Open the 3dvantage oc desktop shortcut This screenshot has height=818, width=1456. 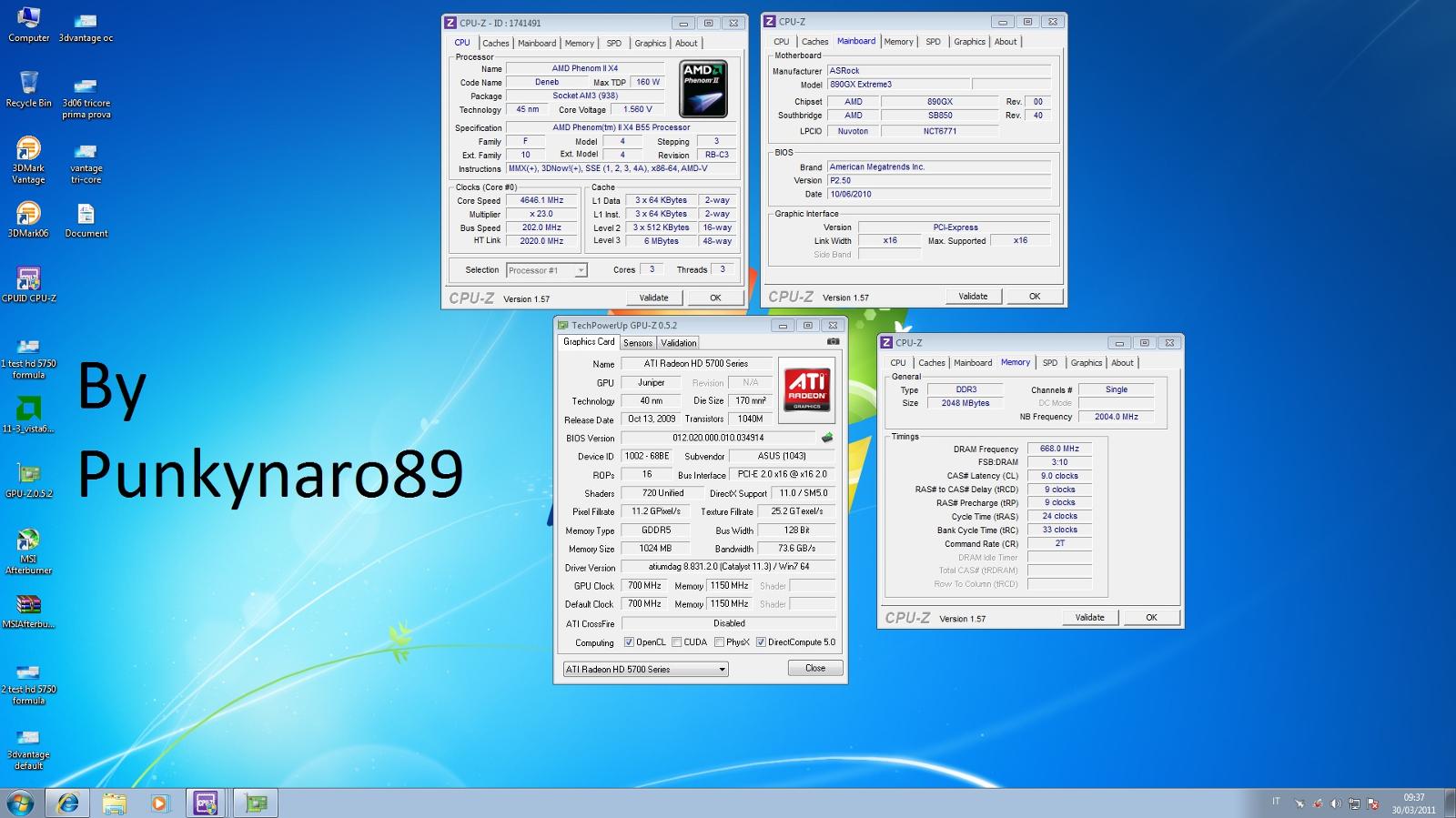[86, 25]
